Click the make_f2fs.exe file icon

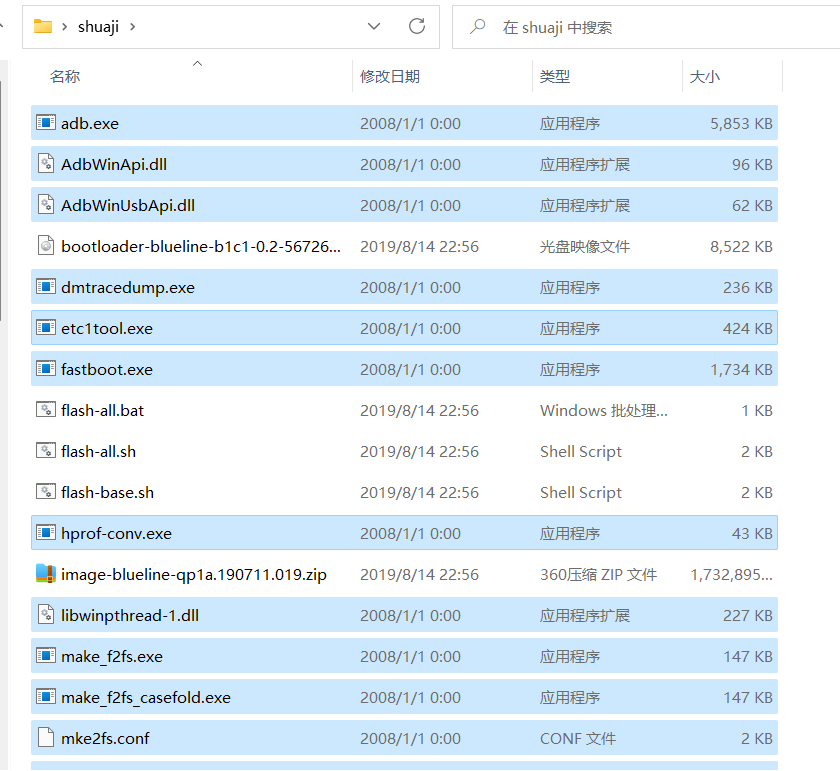pos(46,656)
